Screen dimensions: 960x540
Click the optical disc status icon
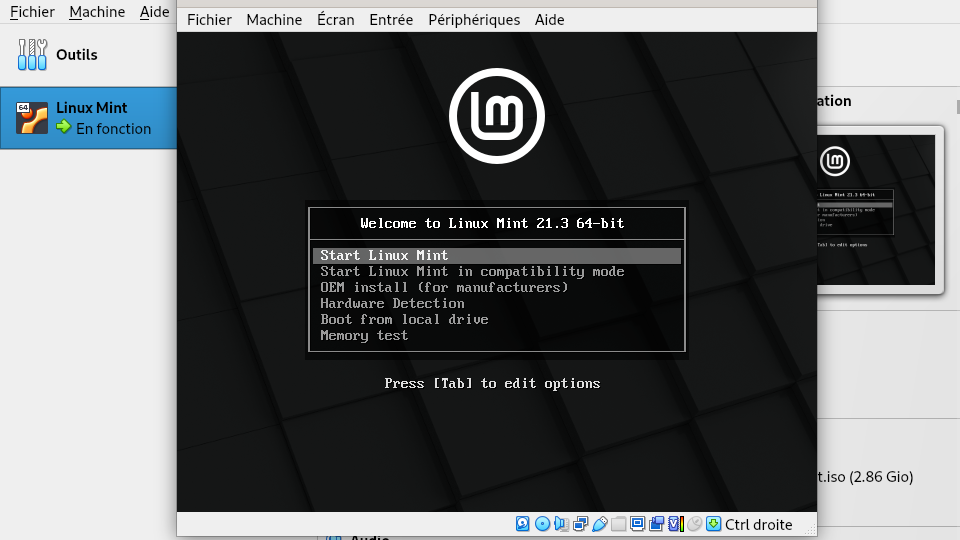tap(542, 524)
